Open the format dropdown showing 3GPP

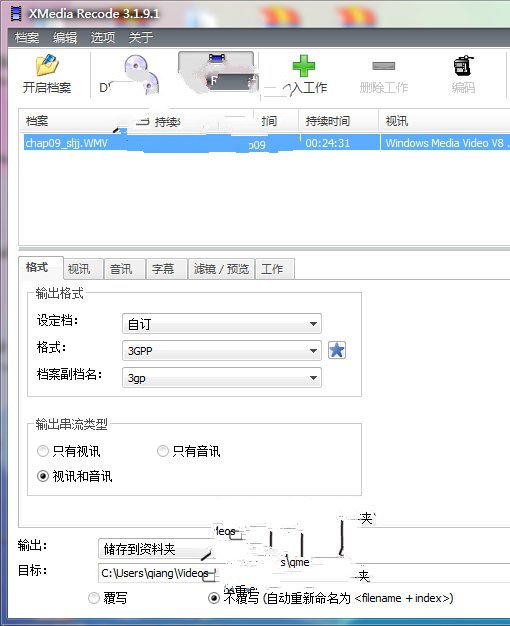[x=222, y=351]
